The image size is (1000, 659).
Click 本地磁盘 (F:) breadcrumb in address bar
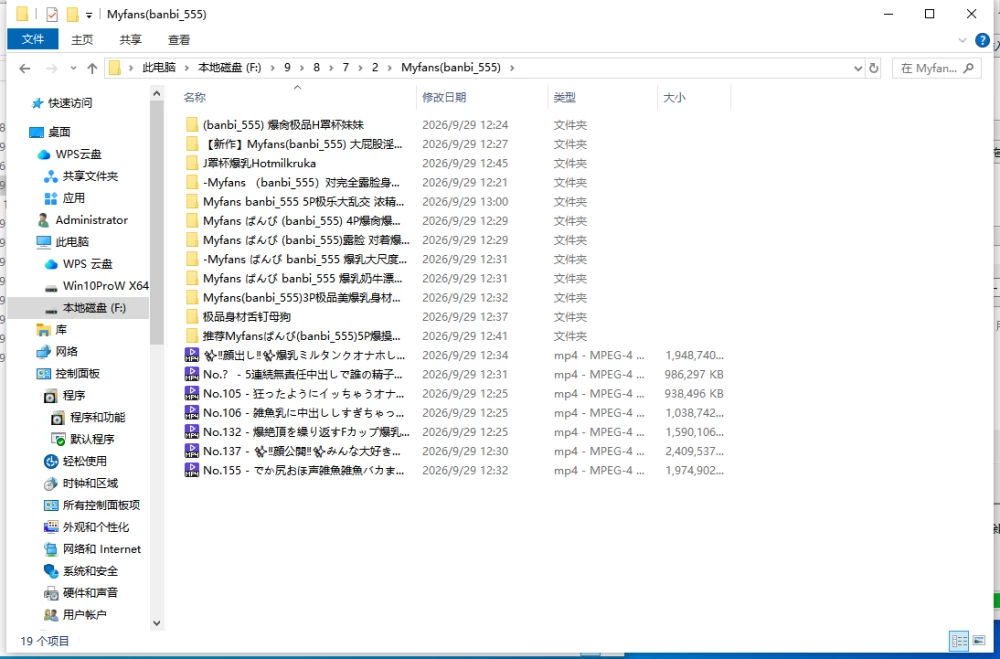point(230,68)
